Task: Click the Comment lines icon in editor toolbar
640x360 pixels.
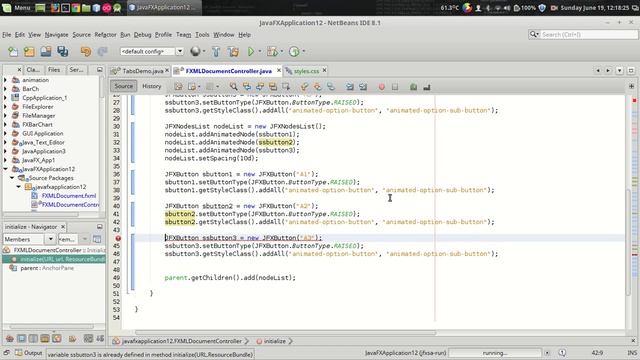Action: tap(413, 87)
